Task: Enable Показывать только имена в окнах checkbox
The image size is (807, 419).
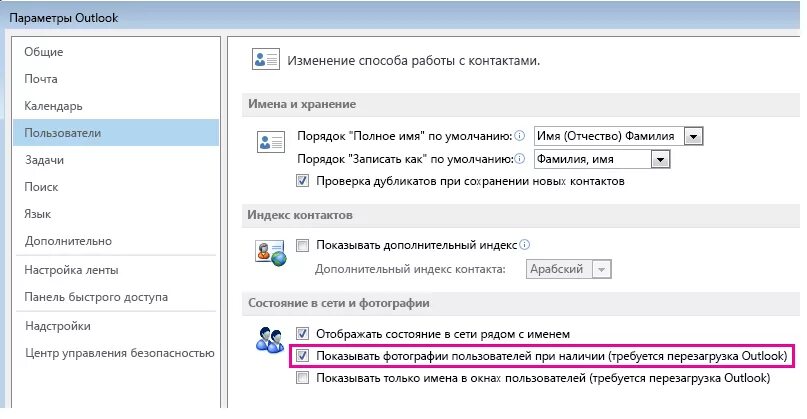Action: point(303,378)
